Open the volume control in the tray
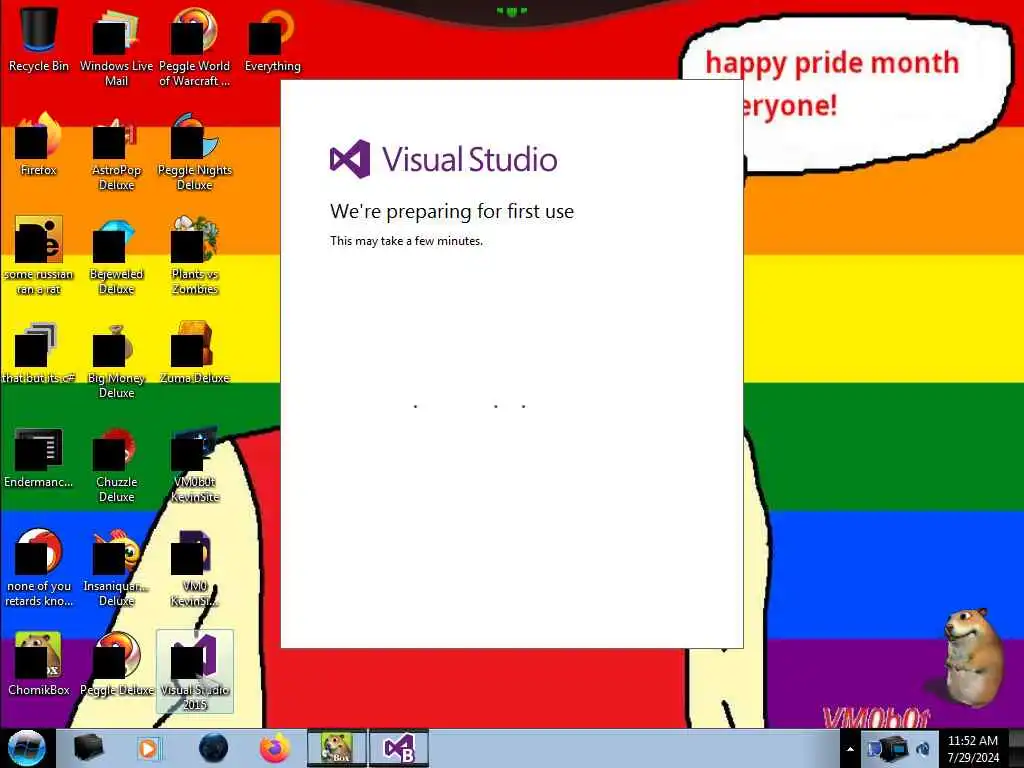The height and width of the screenshot is (768, 1024). pos(923,749)
